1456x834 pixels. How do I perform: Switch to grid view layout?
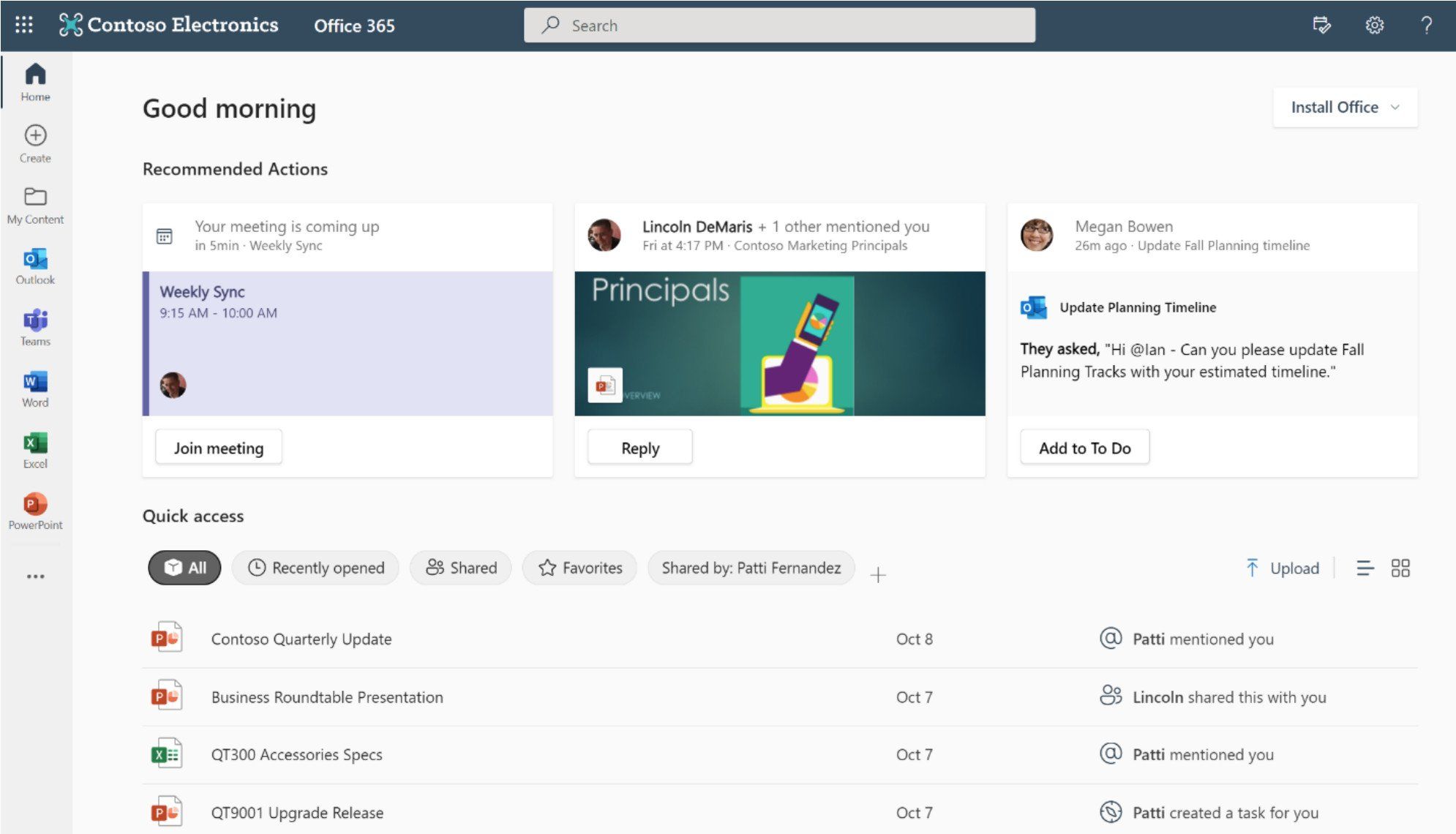[x=1400, y=568]
